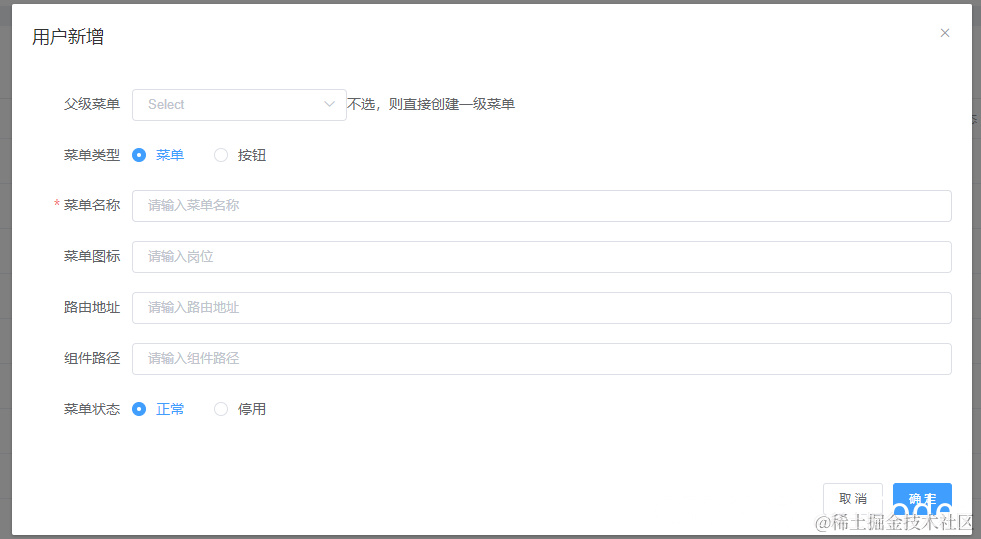981x539 pixels.
Task: Focus the 组件路径 input field
Action: 542,359
